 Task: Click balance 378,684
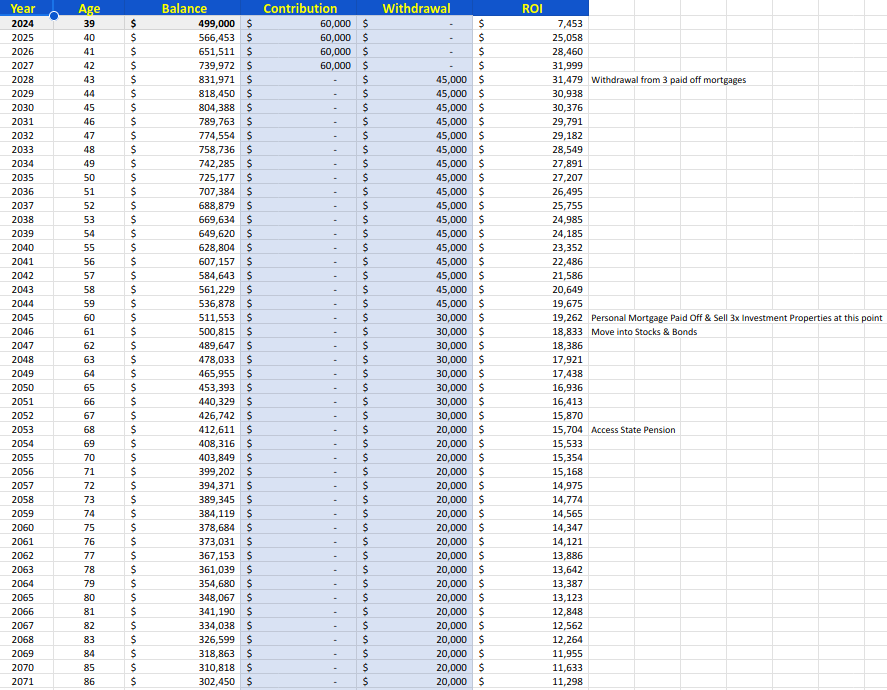[182, 527]
